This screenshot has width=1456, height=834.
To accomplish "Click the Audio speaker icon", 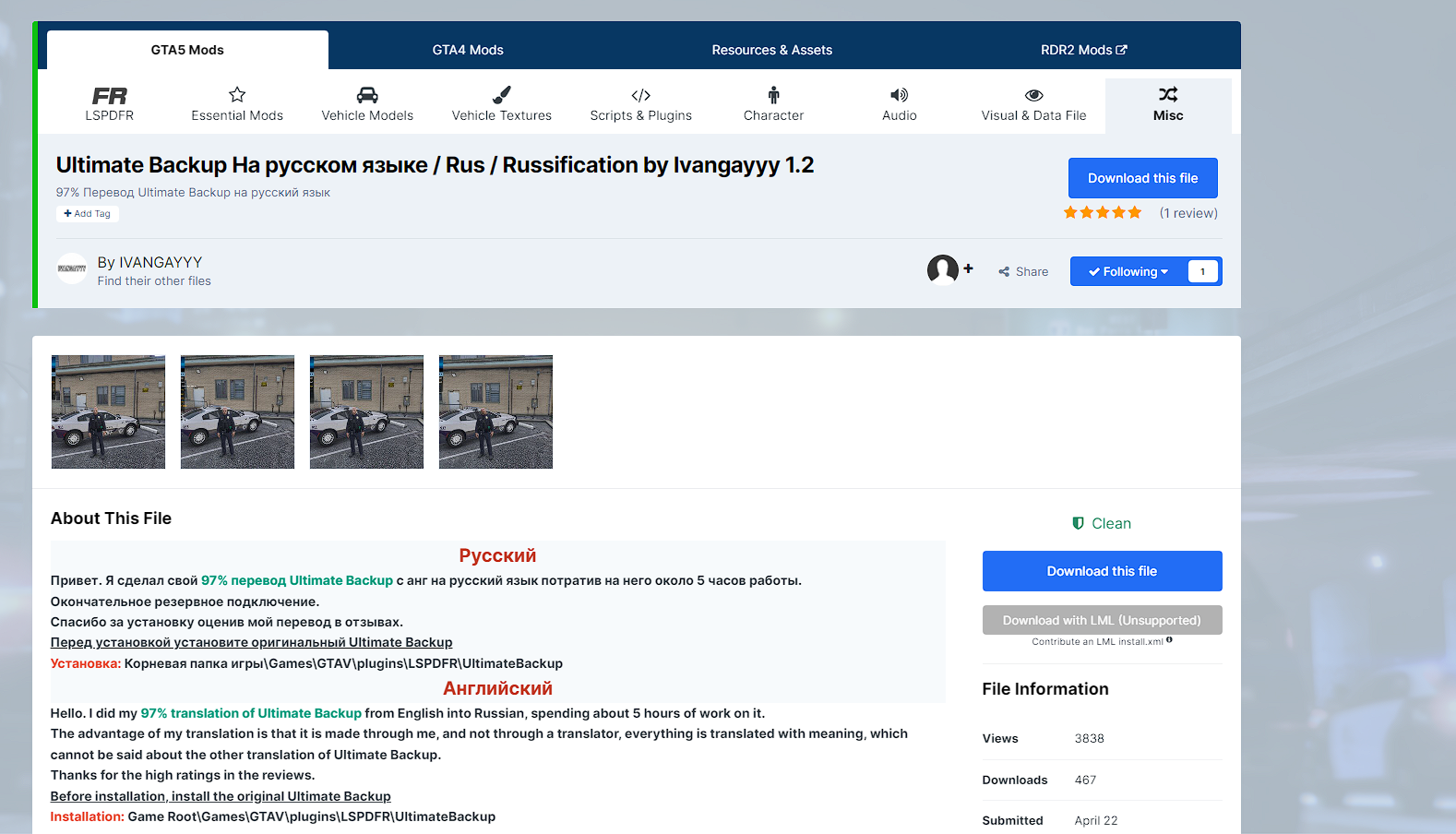I will point(900,94).
